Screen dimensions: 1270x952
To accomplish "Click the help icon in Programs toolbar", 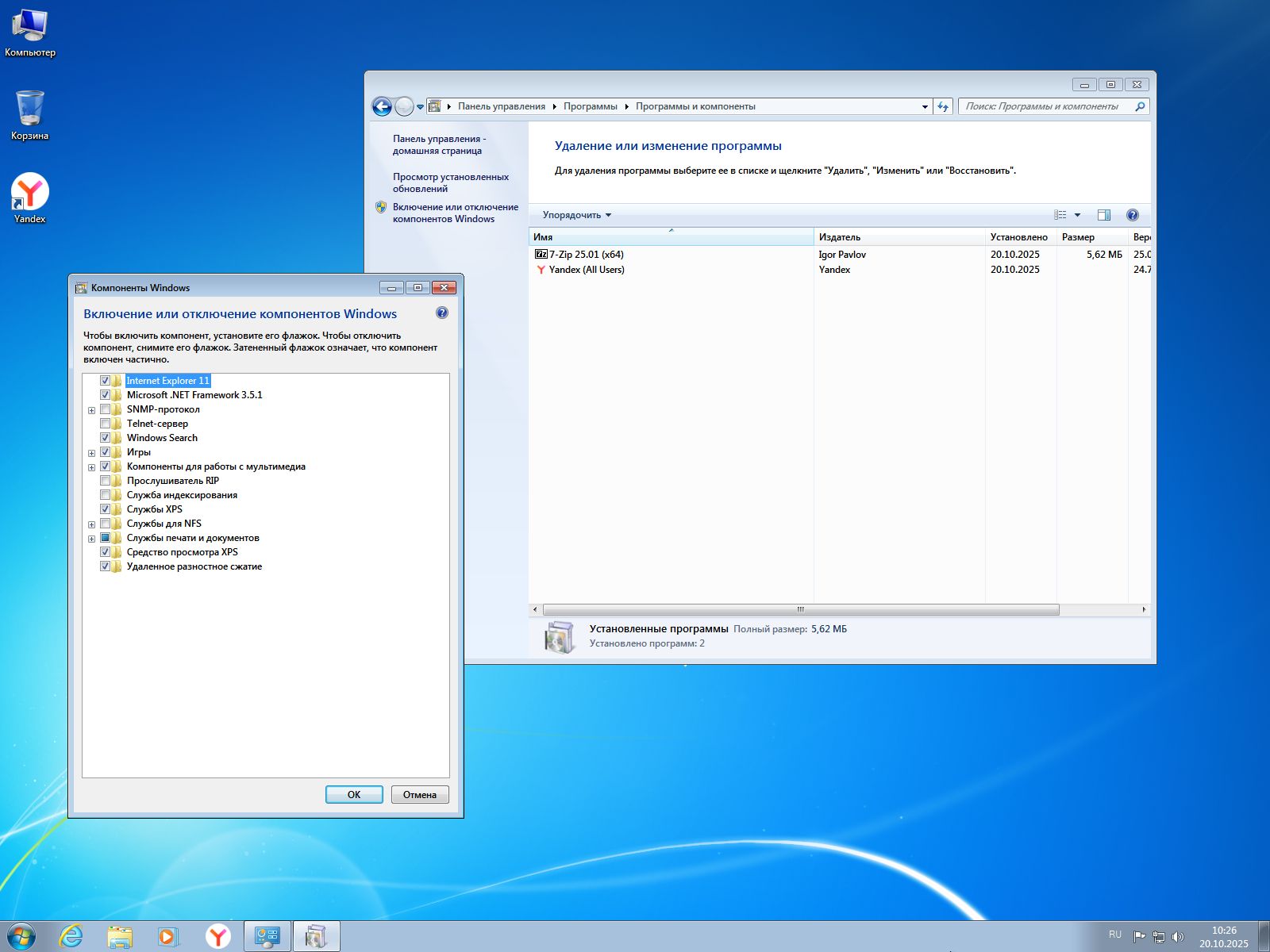I will pos(1133,215).
